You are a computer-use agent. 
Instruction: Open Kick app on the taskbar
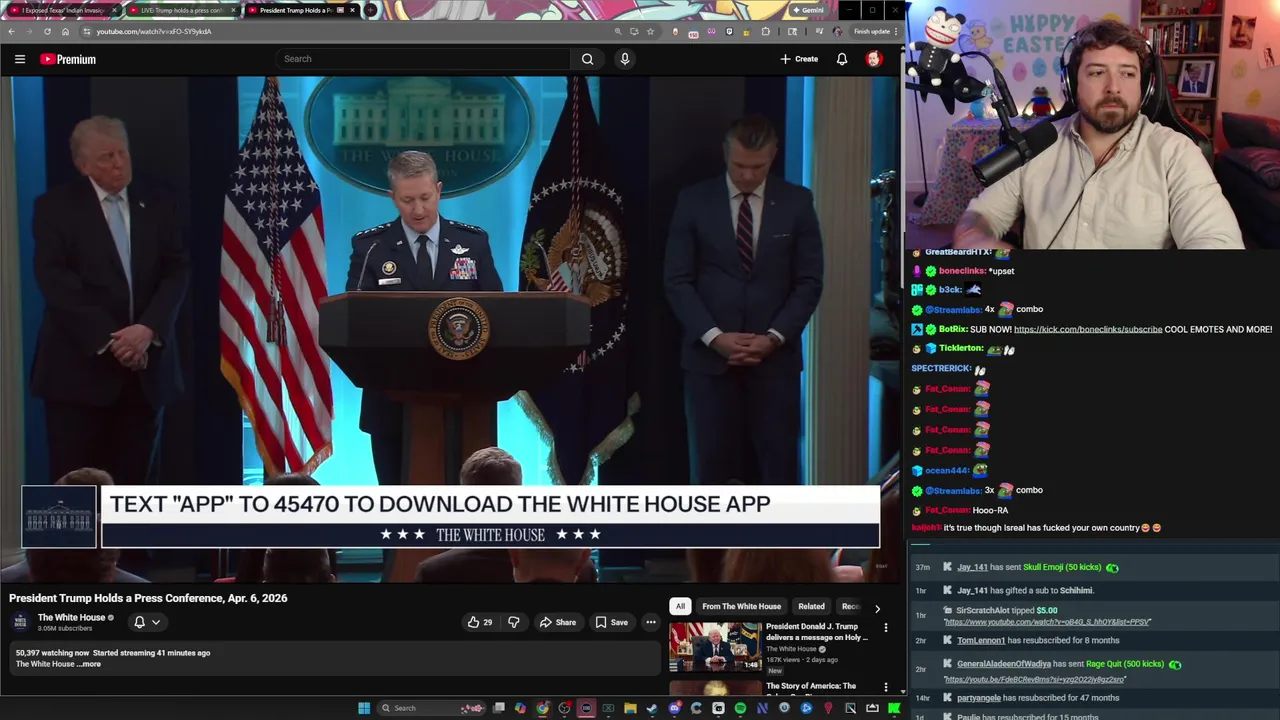pos(894,708)
